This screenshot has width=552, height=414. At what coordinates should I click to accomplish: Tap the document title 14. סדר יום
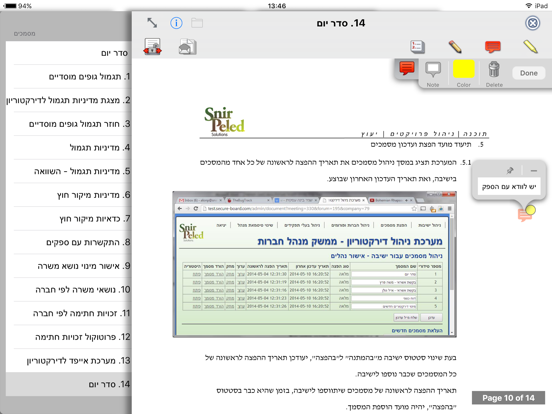(x=341, y=23)
